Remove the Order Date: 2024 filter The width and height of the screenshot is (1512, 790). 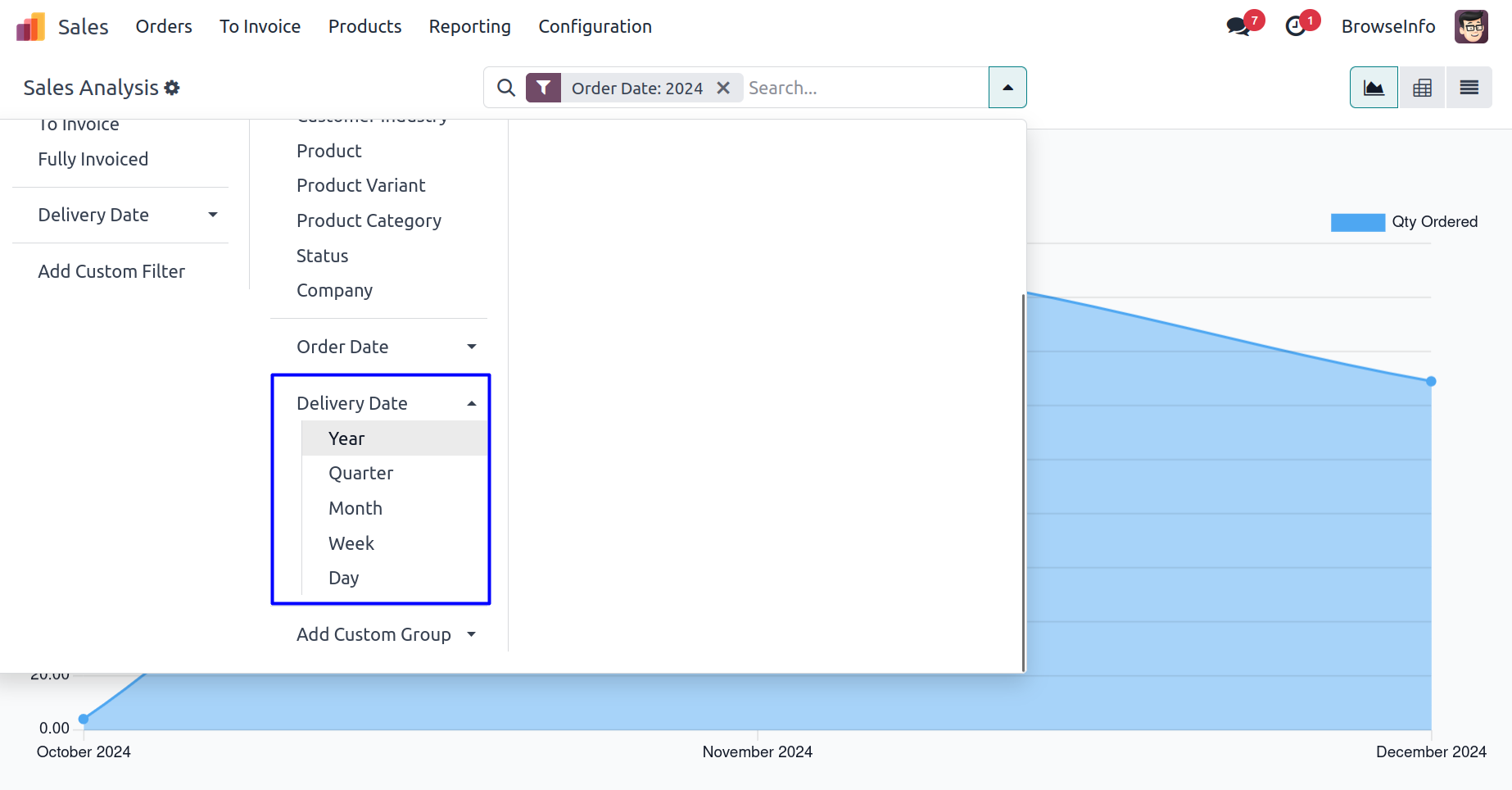pos(723,88)
